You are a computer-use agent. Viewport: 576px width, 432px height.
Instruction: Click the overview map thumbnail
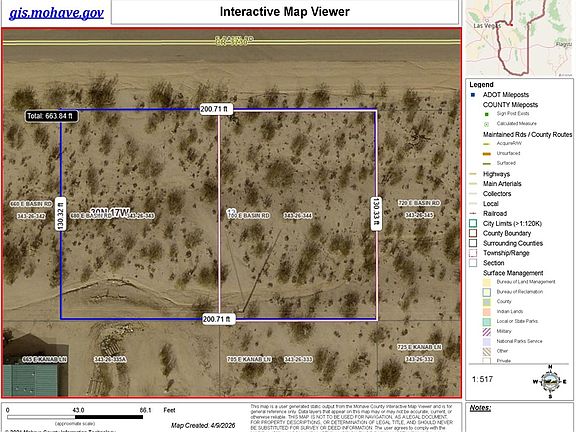[519, 38]
